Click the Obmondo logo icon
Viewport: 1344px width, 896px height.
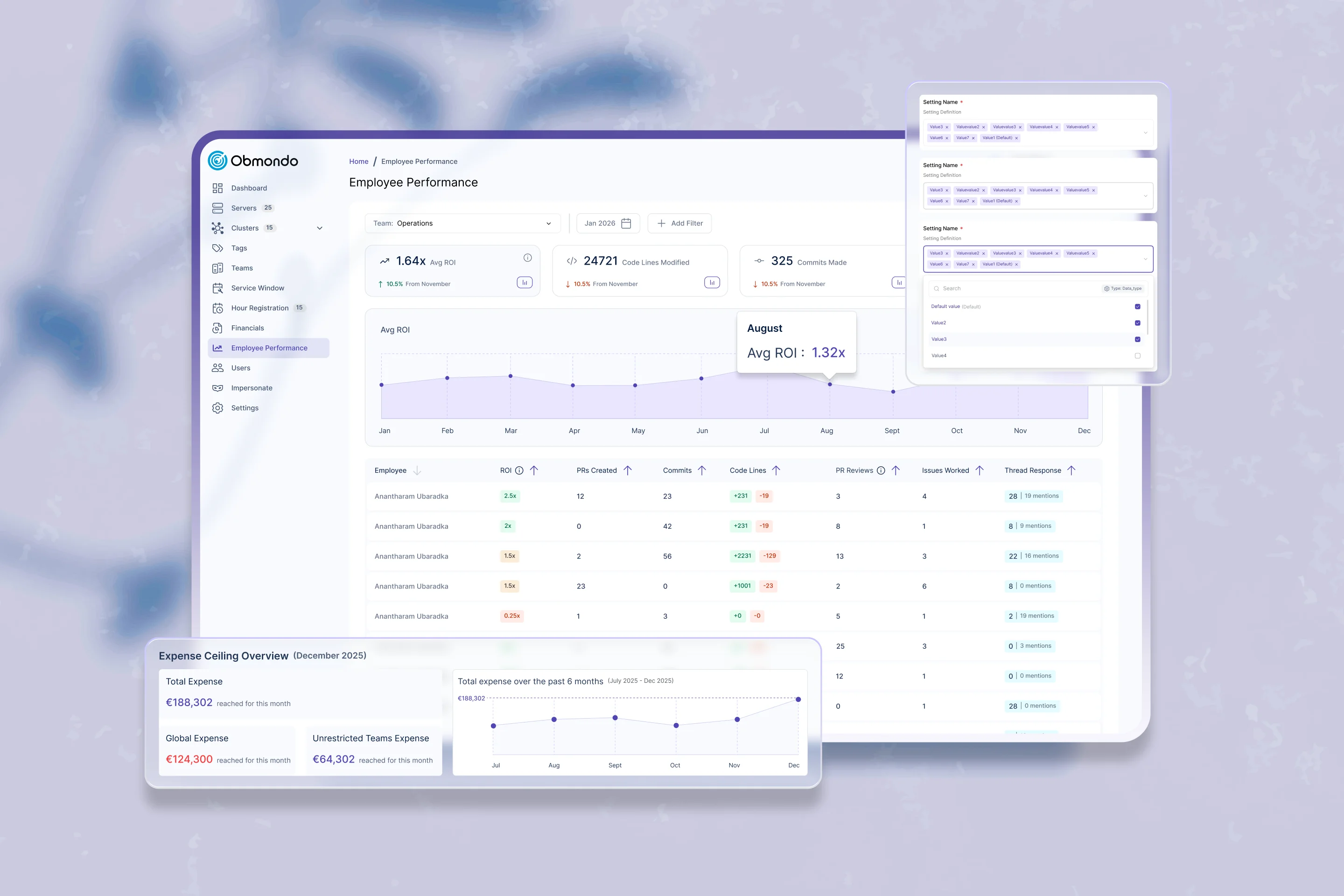click(x=217, y=161)
